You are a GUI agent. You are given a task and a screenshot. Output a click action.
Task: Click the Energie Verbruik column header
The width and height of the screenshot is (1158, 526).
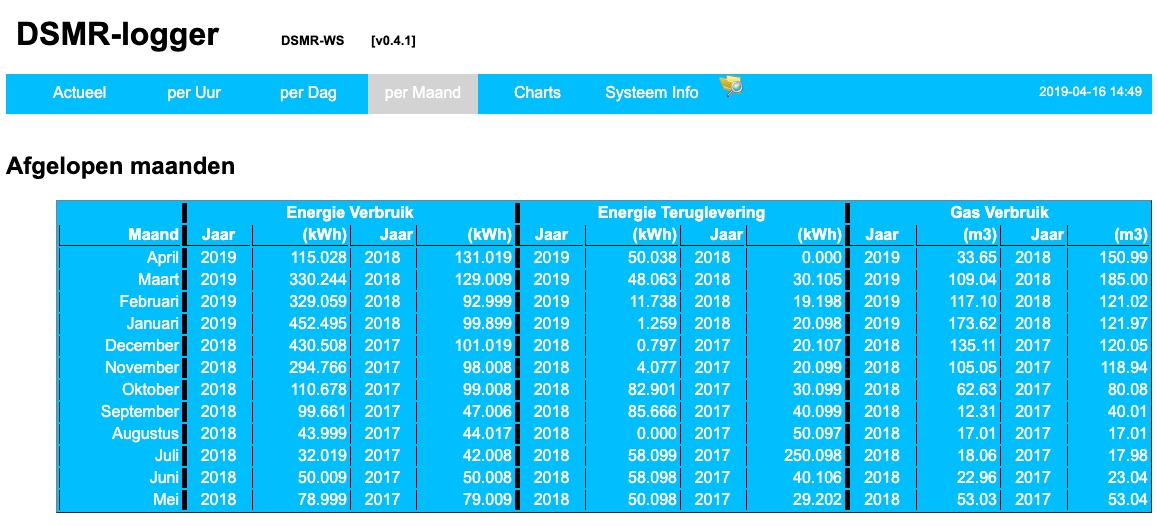click(x=350, y=212)
